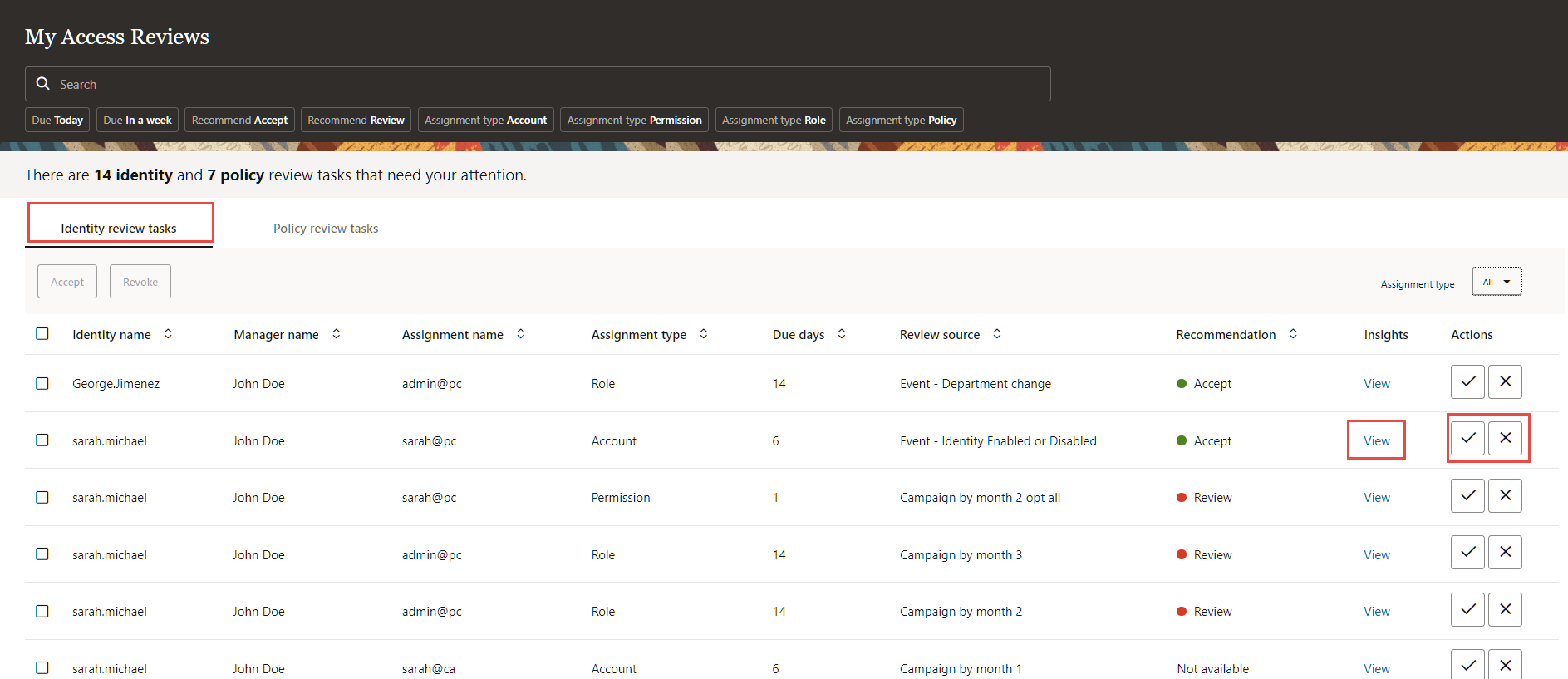View insights for Campaign by month 3 row
Image resolution: width=1568 pixels, height=679 pixels.
click(1377, 554)
